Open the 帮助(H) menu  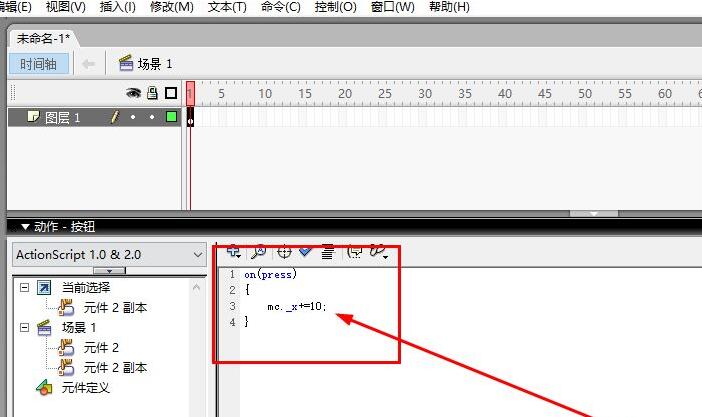449,7
